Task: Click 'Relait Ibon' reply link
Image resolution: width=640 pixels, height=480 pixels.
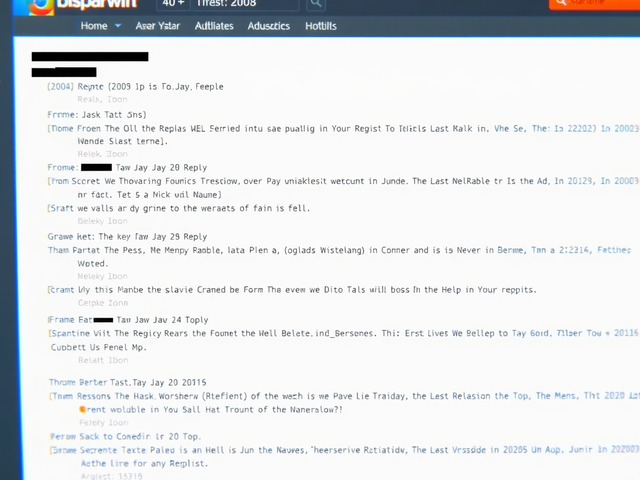Action: click(x=103, y=360)
